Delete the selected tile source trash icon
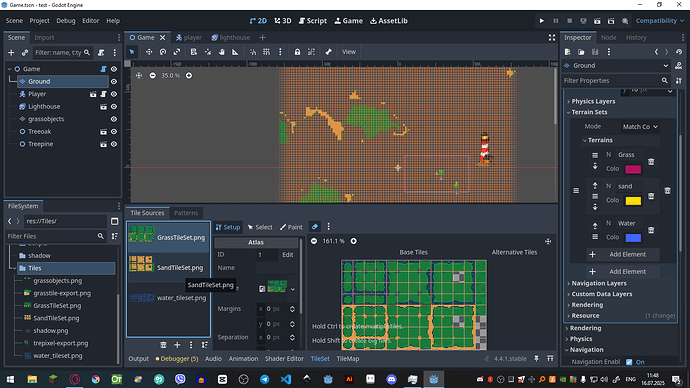 163,345
